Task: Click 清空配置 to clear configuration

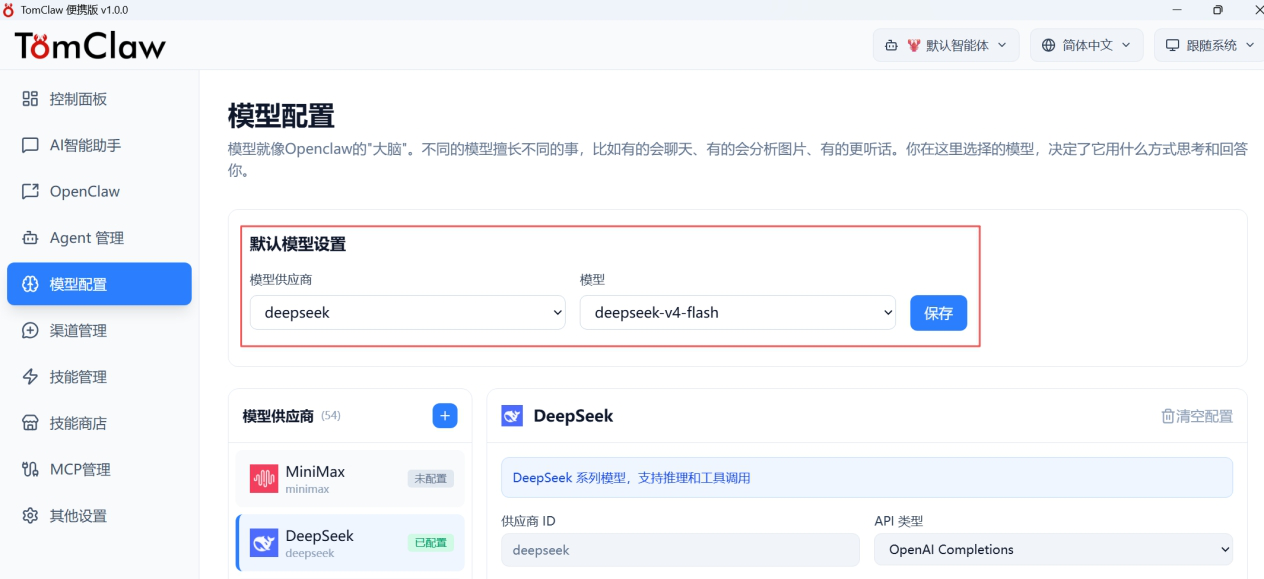Action: (1197, 416)
